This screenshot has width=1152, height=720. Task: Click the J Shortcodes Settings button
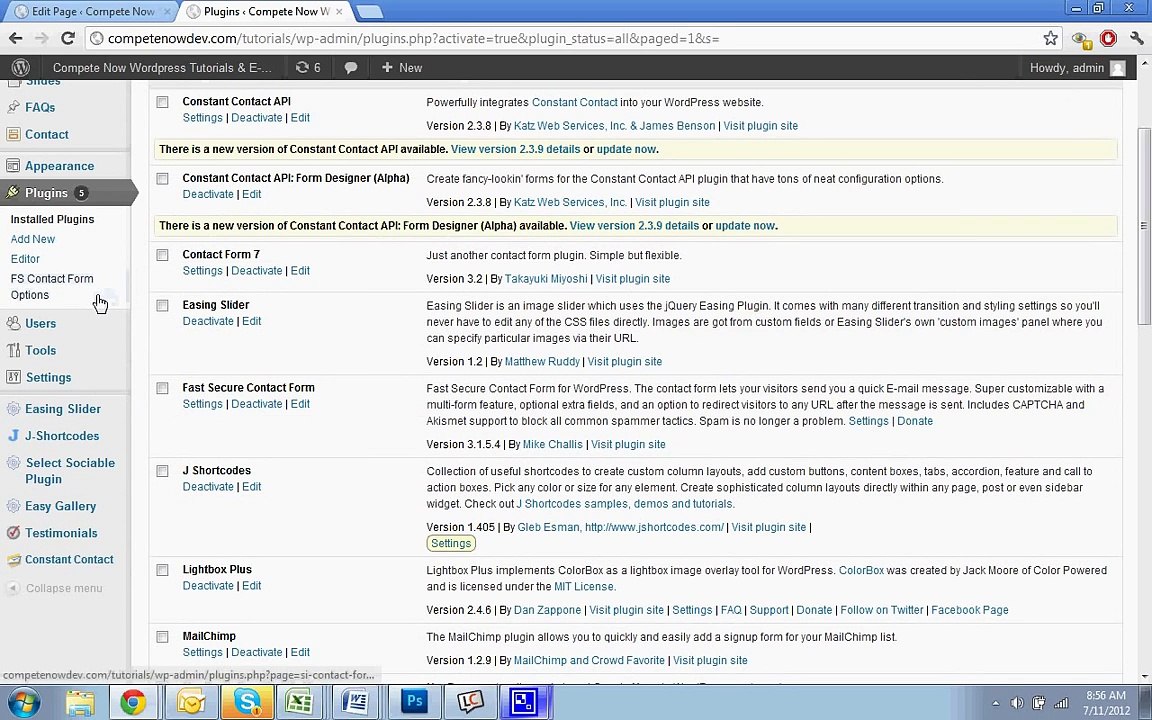tap(450, 543)
